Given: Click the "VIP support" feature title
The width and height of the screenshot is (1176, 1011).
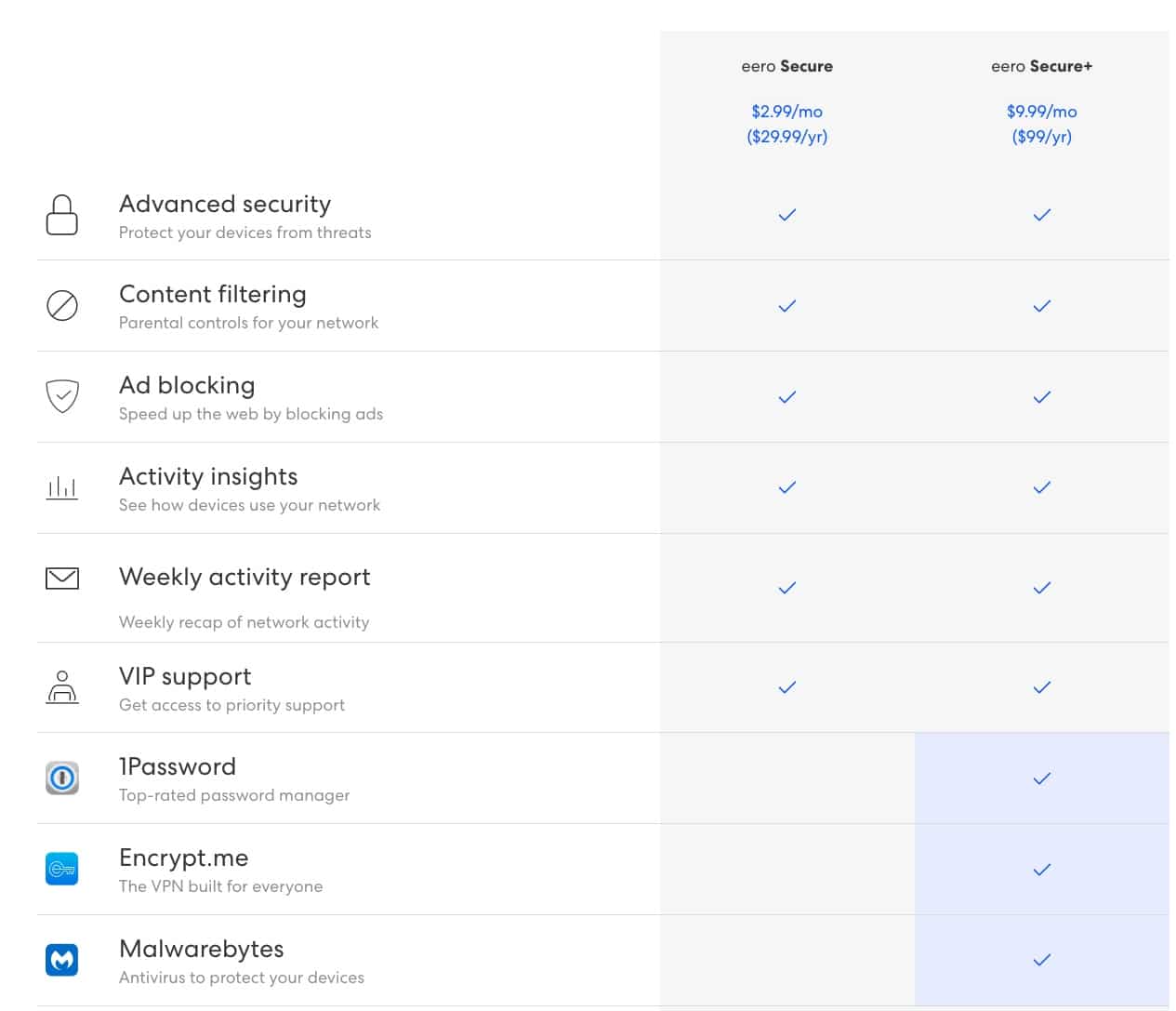Looking at the screenshot, I should [x=185, y=676].
